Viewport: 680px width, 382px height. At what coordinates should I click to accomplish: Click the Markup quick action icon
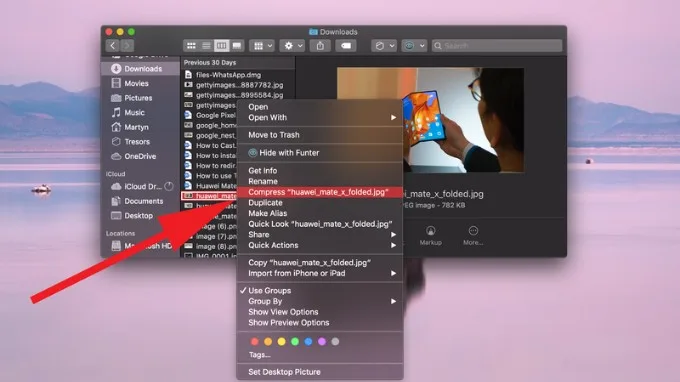pos(430,235)
